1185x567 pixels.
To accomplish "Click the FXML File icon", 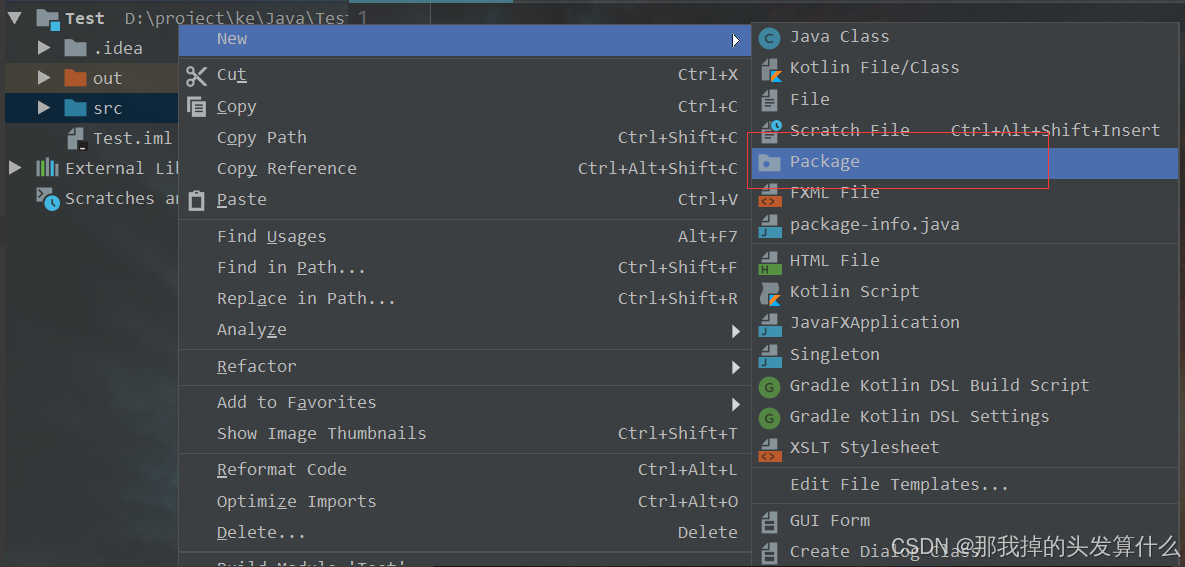I will (x=769, y=194).
